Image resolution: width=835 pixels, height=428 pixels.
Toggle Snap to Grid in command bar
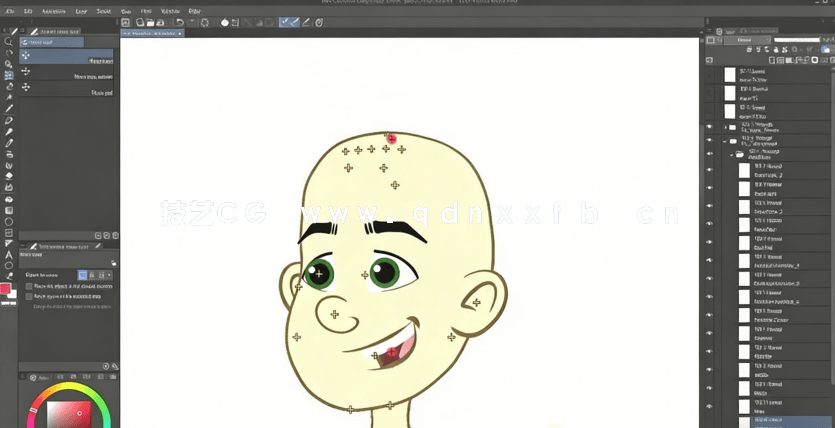click(x=306, y=22)
